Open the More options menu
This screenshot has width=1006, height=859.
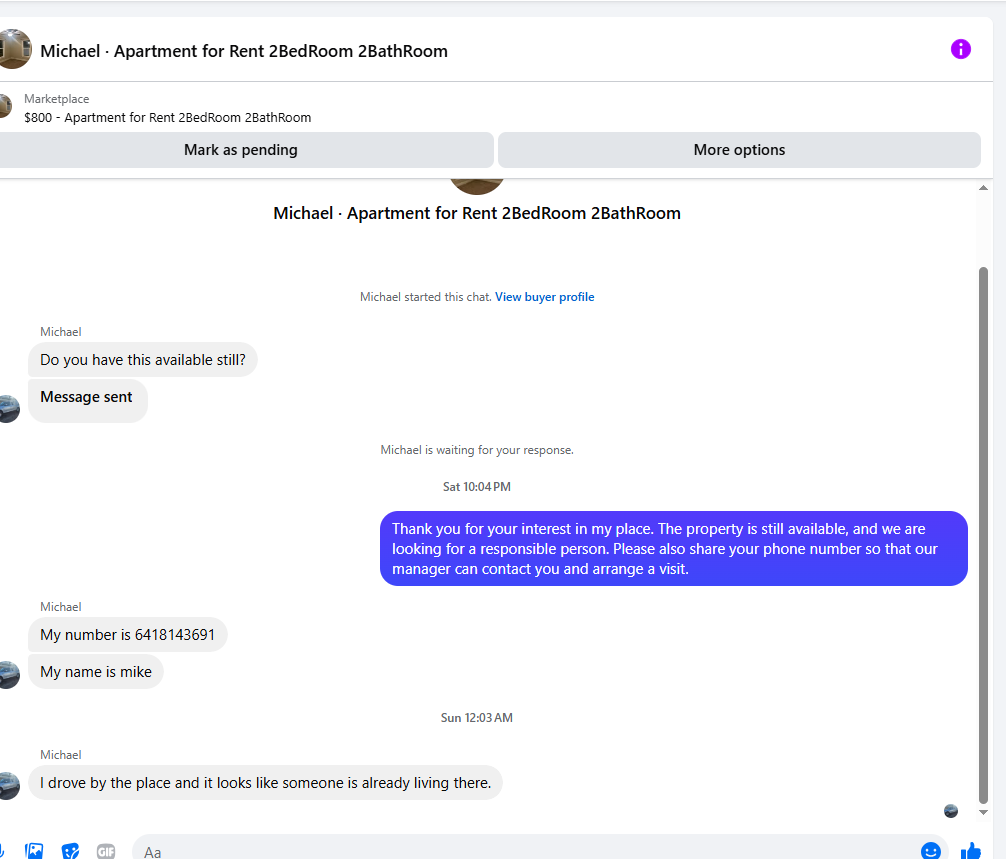click(739, 149)
